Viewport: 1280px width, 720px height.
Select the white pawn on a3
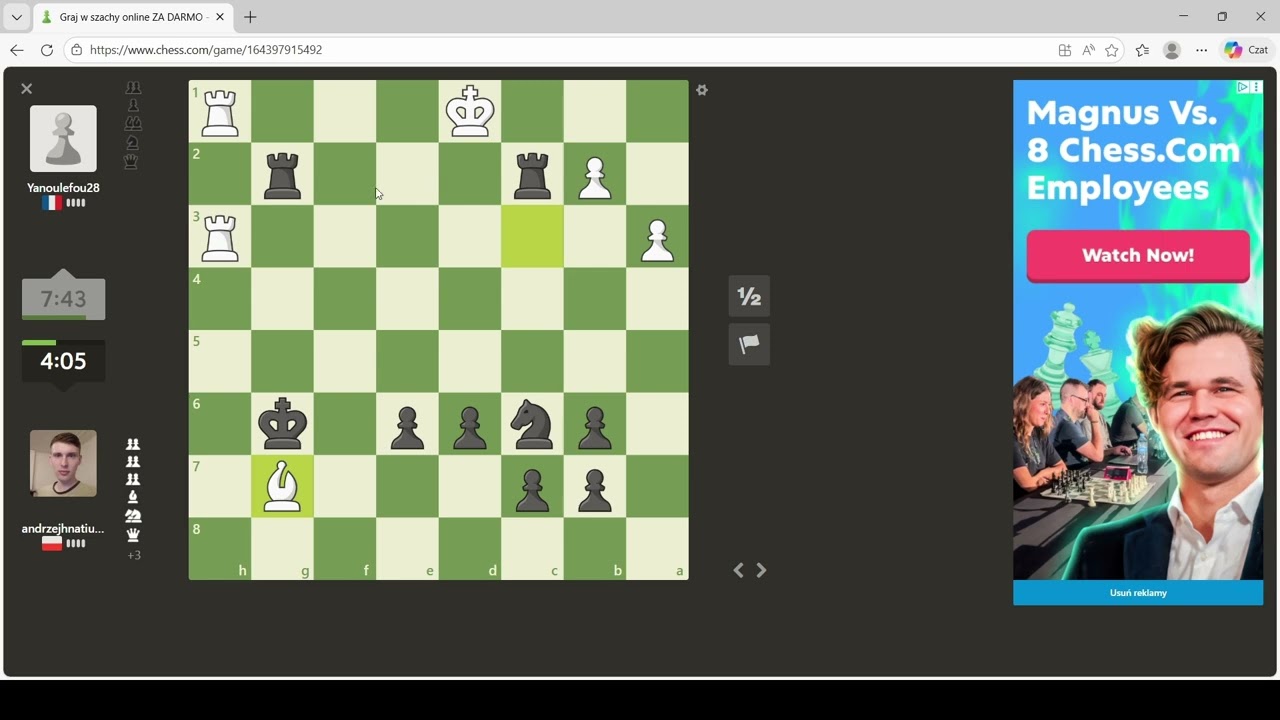point(657,239)
